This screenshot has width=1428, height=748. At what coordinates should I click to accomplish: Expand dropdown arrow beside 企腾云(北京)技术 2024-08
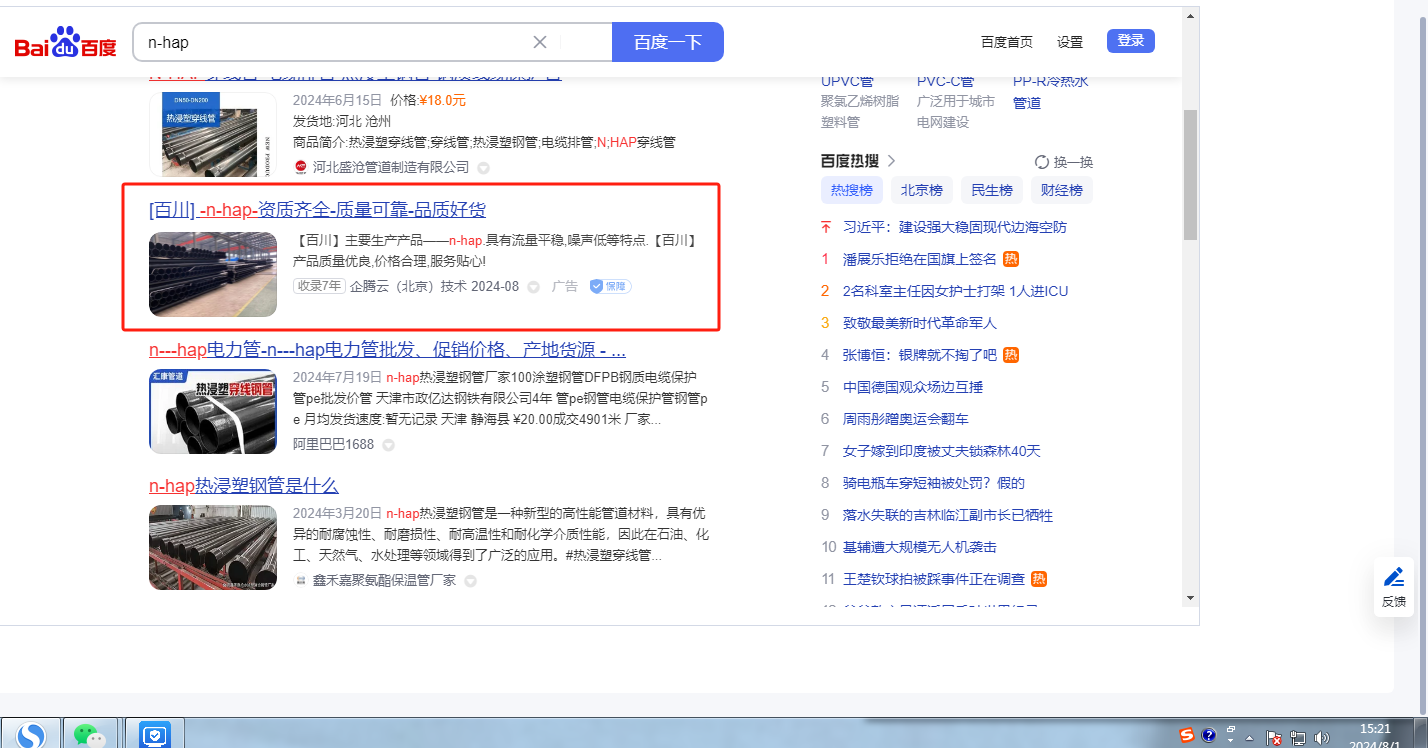coord(533,287)
